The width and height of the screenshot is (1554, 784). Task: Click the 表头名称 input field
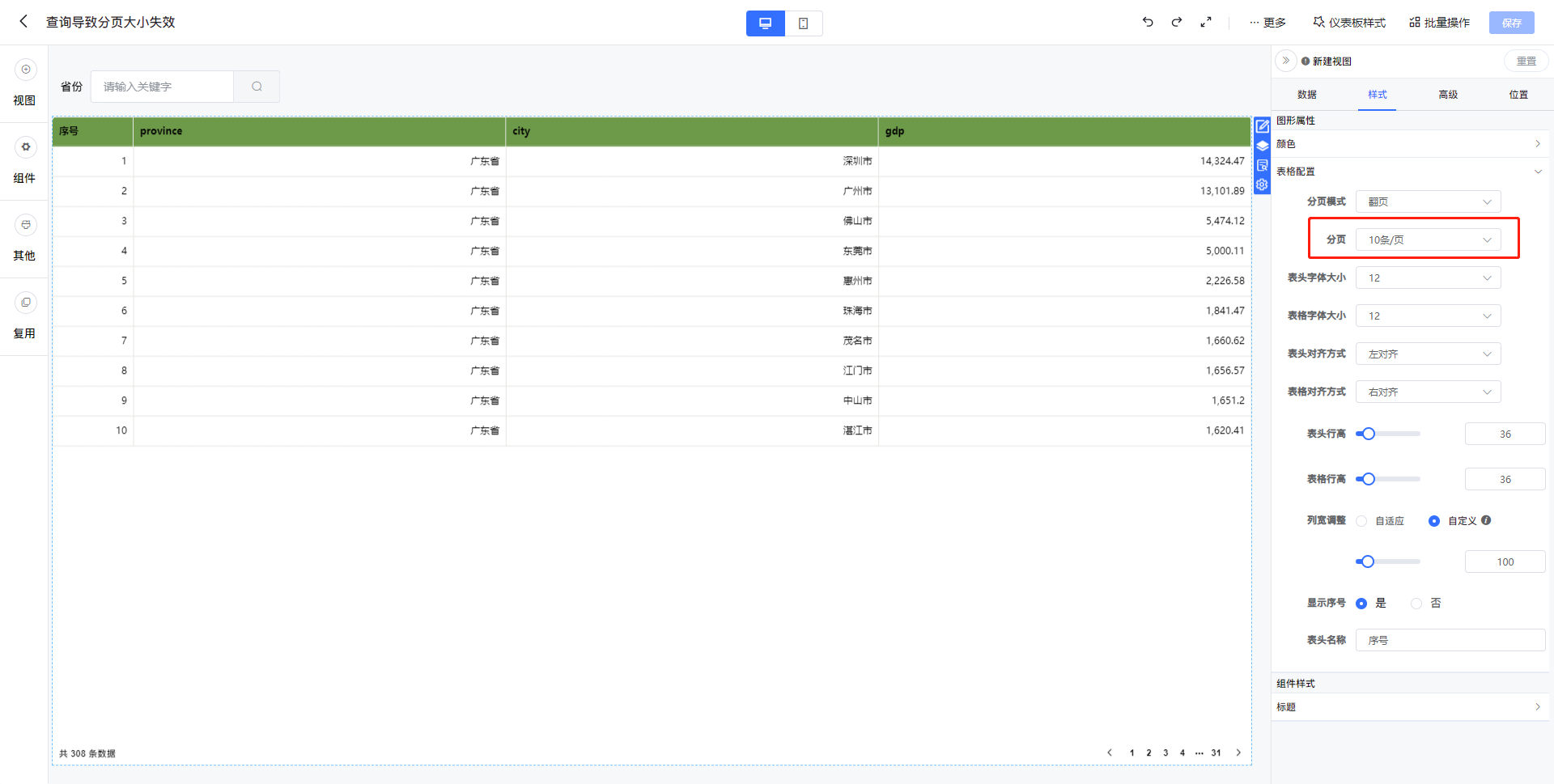[1450, 640]
